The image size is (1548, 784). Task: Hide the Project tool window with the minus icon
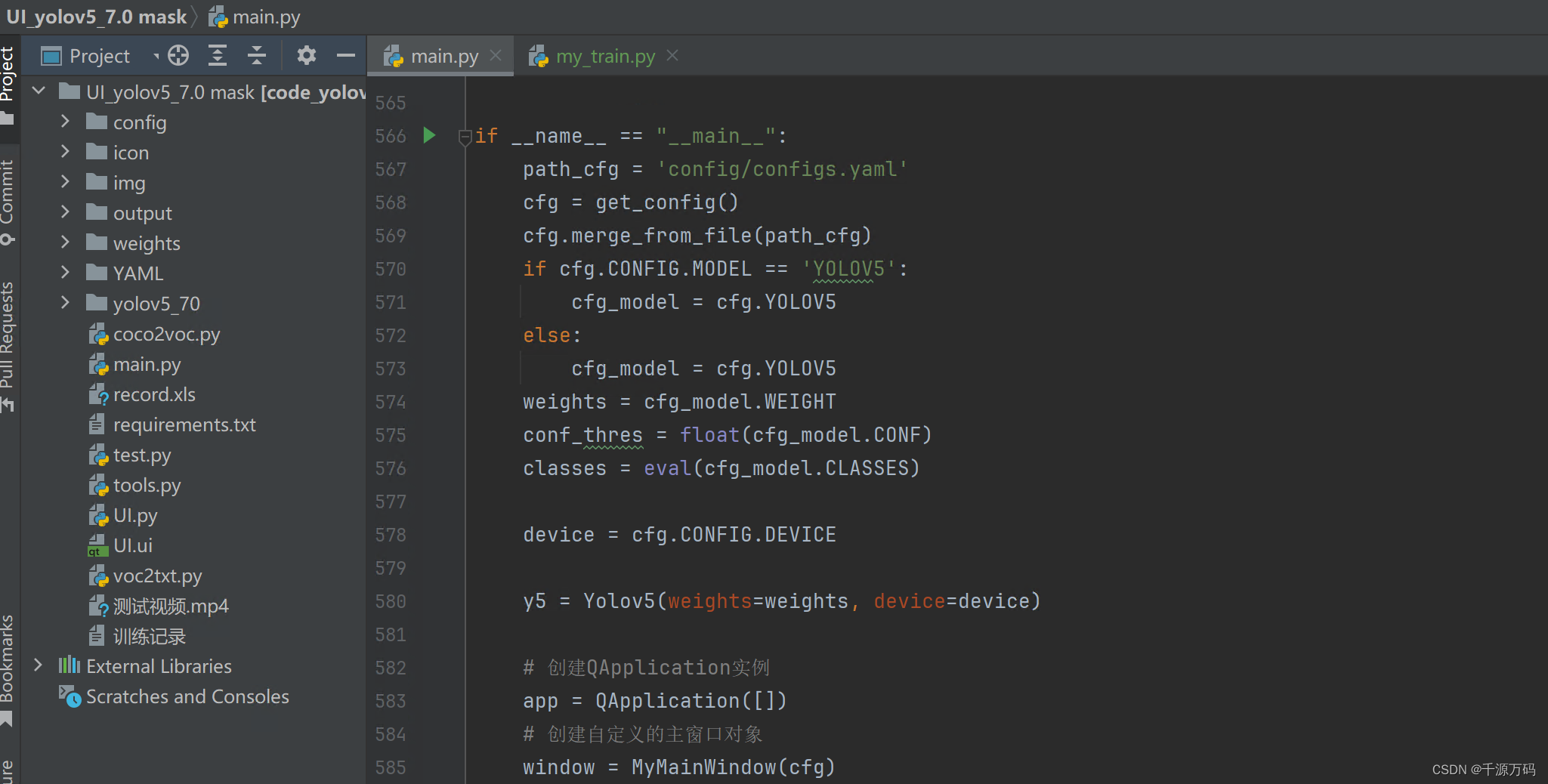[x=345, y=55]
